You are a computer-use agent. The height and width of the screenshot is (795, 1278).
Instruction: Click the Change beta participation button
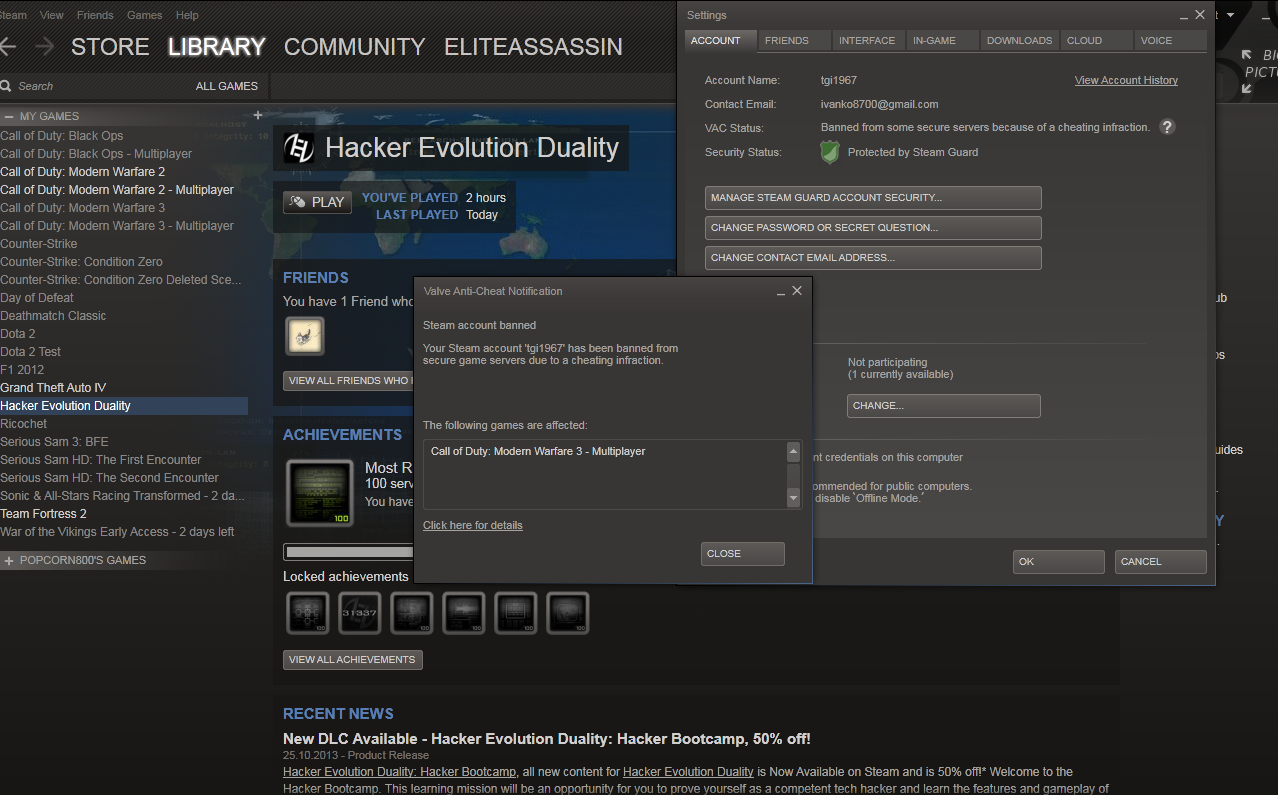[944, 406]
